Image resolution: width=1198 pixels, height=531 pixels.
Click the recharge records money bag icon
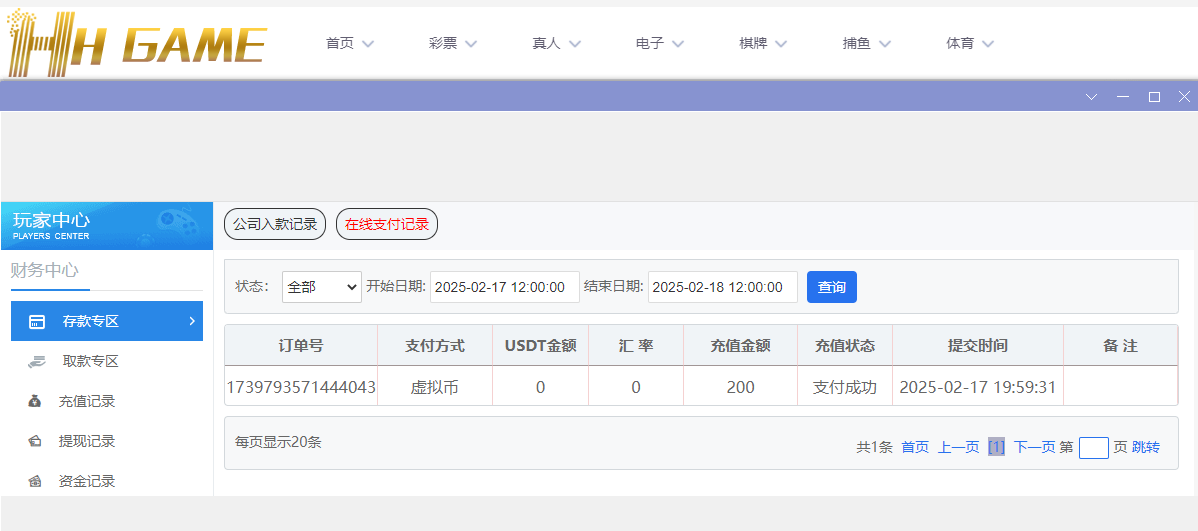point(35,402)
